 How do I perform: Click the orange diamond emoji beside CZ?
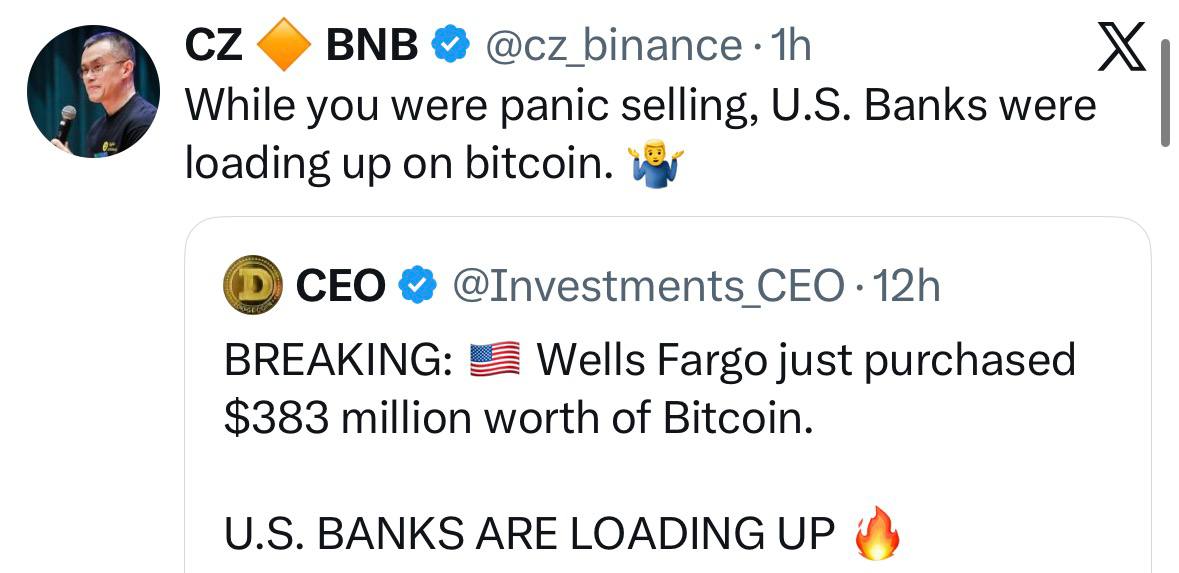click(283, 46)
